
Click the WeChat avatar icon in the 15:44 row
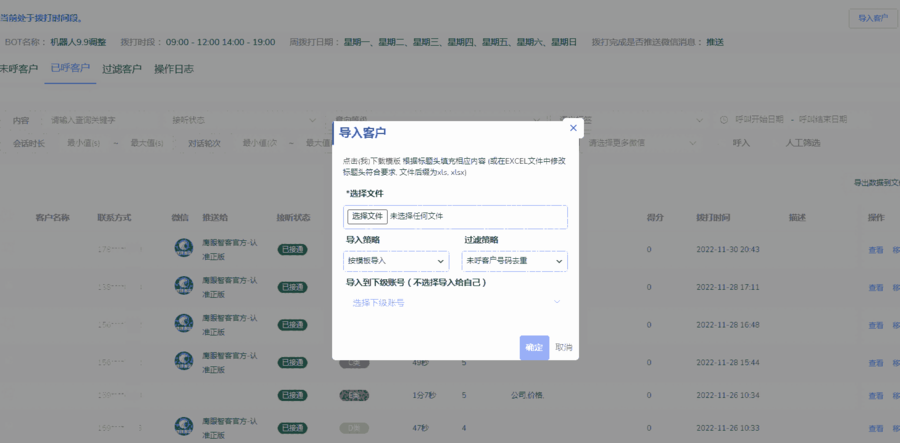click(x=184, y=361)
